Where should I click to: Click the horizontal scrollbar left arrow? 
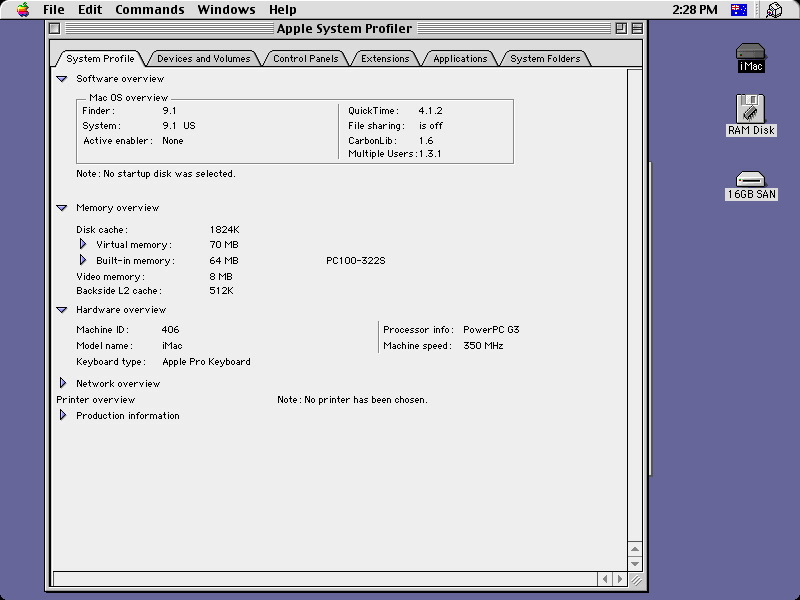click(605, 579)
